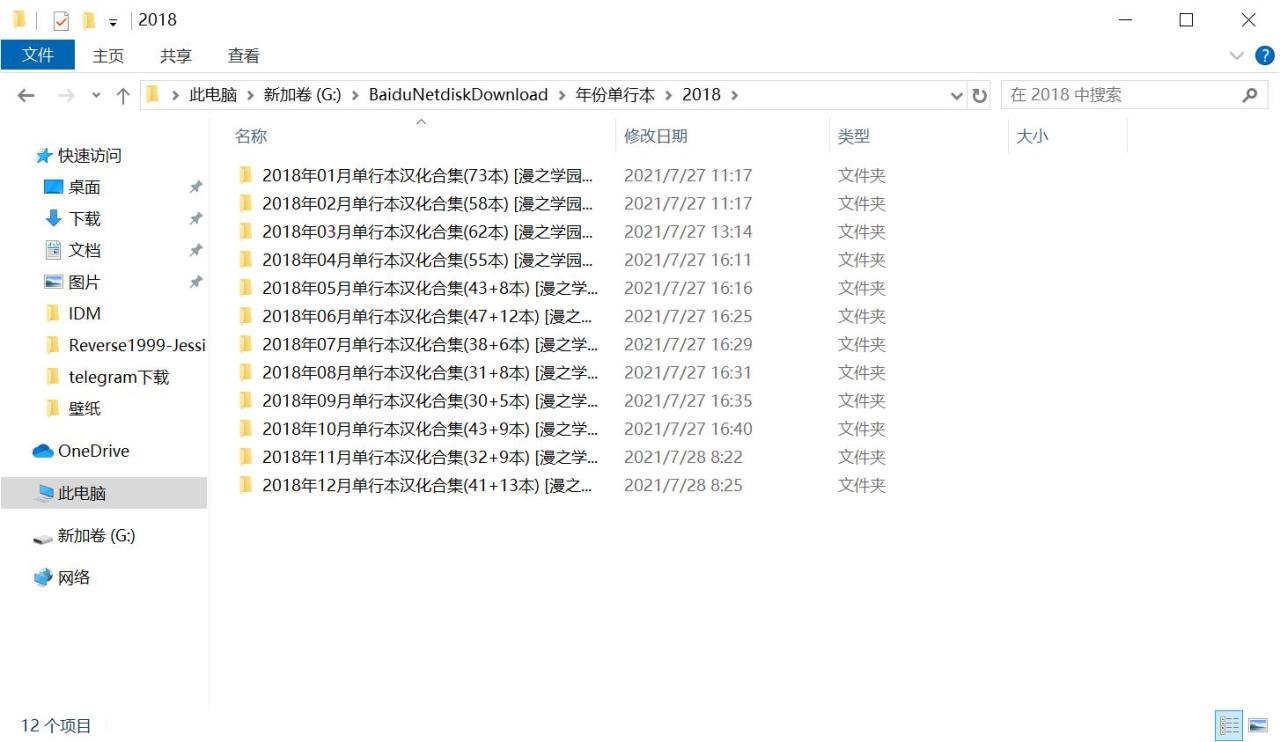Select the 2018年06月单行本汉化合集(47+12本) folder
1280x742 pixels.
(427, 316)
